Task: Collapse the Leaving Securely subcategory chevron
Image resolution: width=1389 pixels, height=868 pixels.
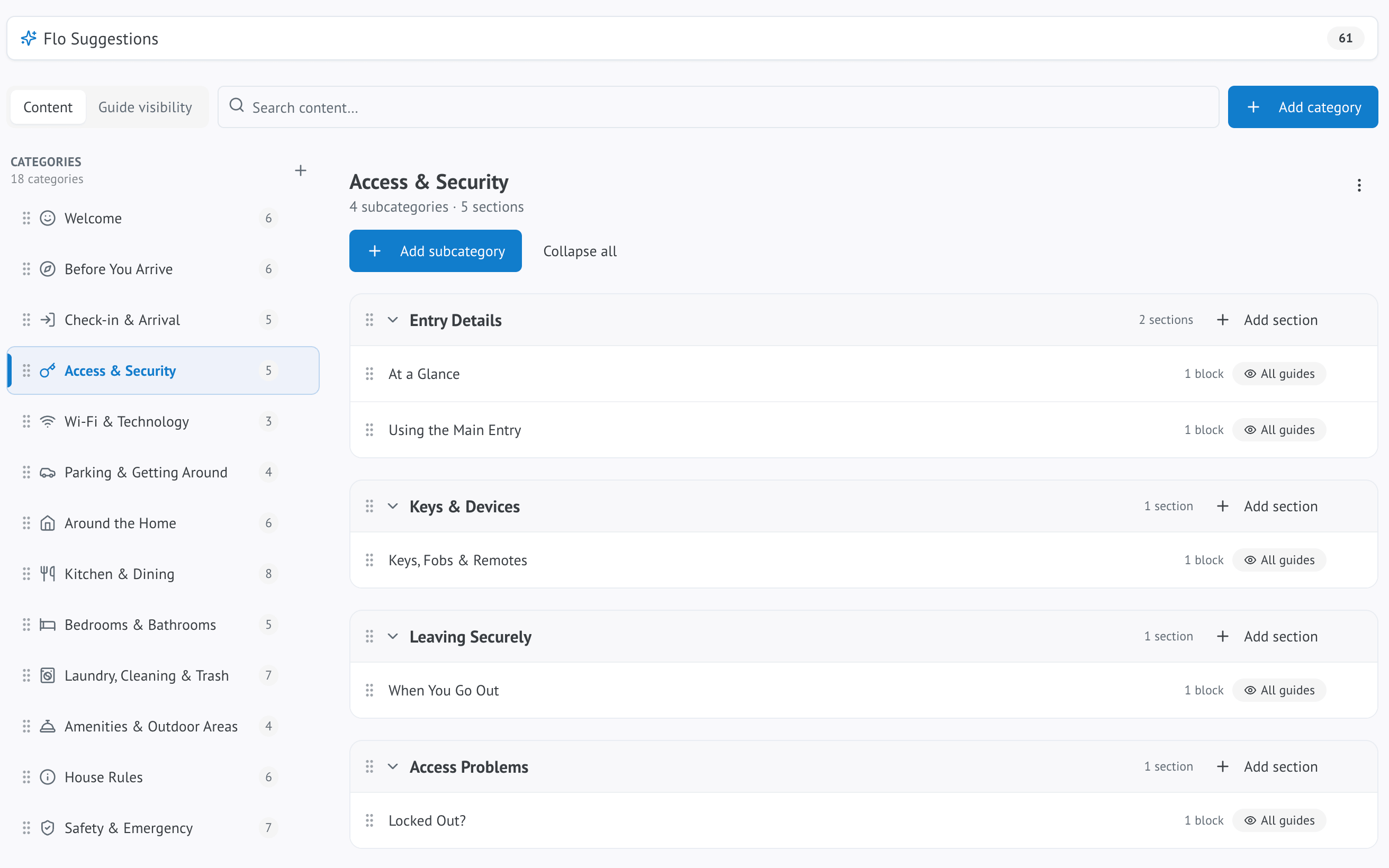Action: 393,637
